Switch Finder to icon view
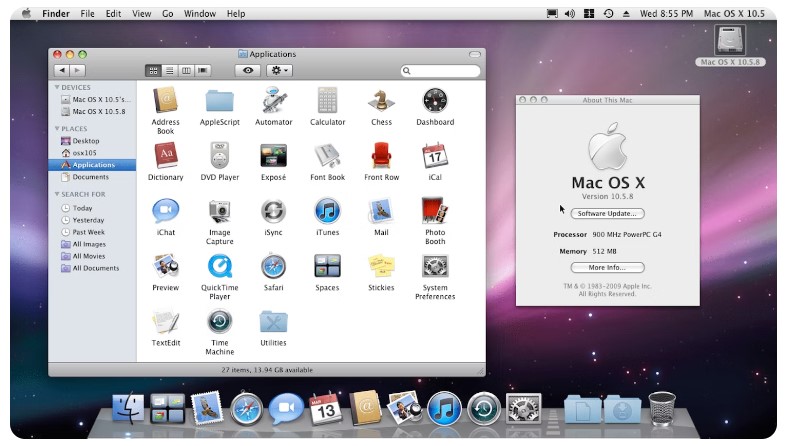Image resolution: width=786 pixels, height=446 pixels. pyautogui.click(x=153, y=71)
